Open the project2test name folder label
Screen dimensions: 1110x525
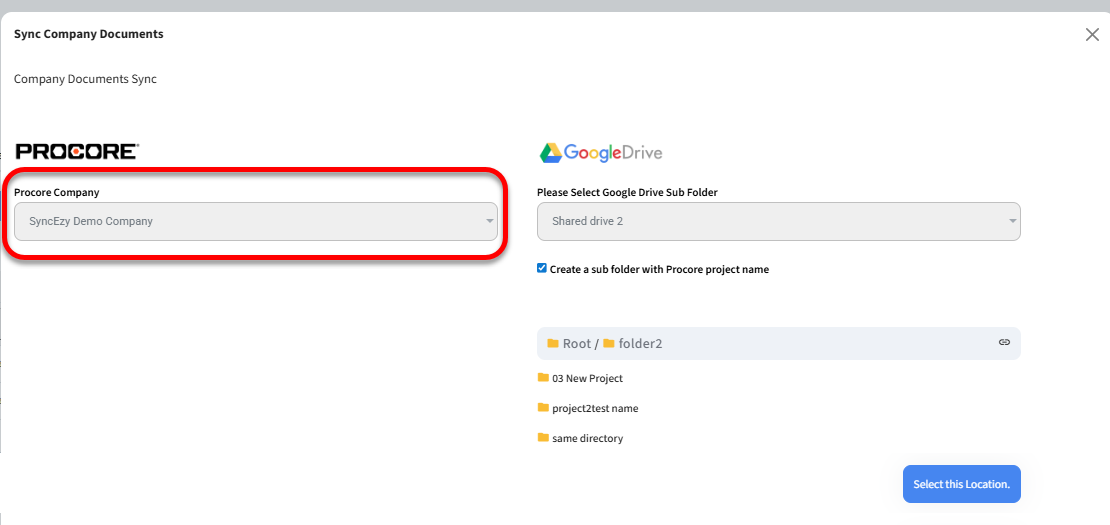pos(595,408)
